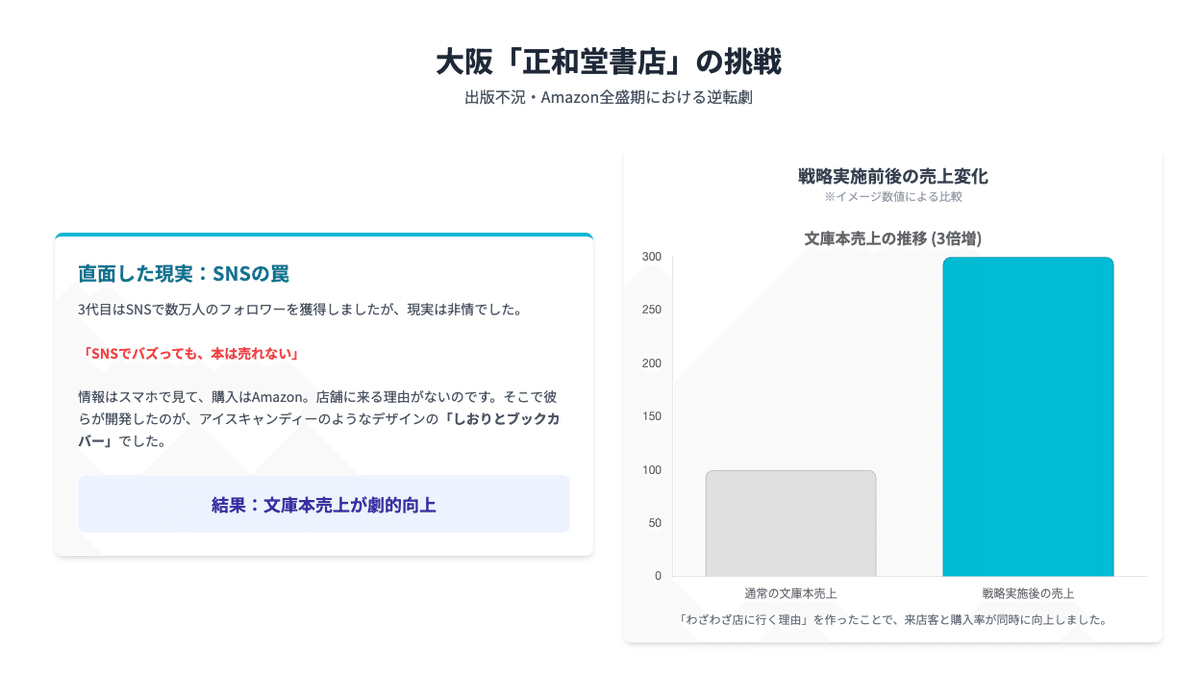Screen dimensions: 1200x674
Task: Click the 150 value on the y-axis
Action: (651, 416)
